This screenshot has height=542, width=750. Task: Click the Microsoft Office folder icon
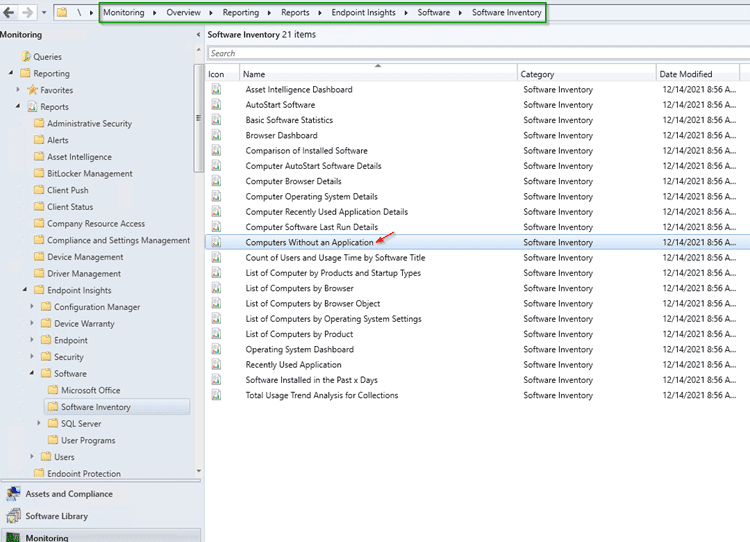pyautogui.click(x=52, y=390)
